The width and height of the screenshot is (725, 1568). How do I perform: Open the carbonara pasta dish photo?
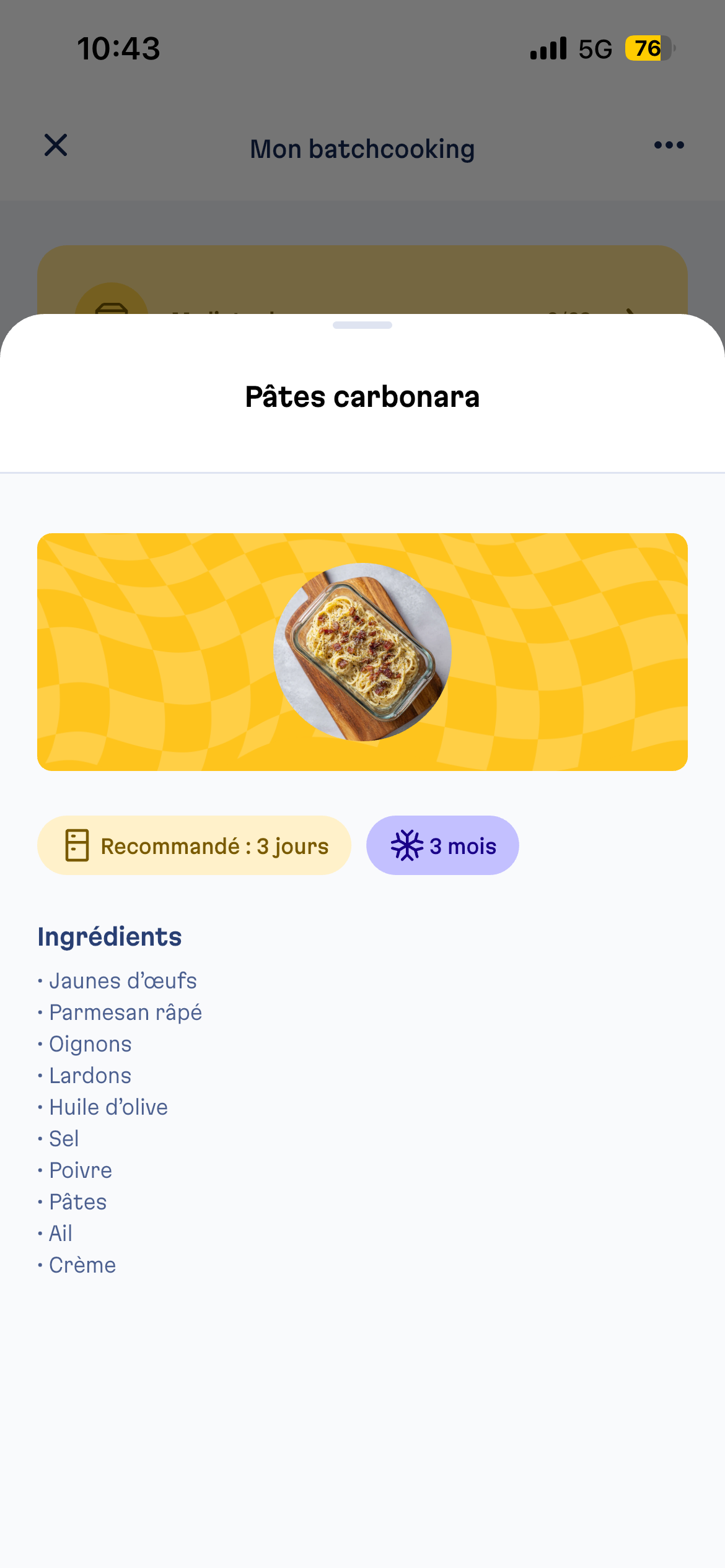(362, 651)
